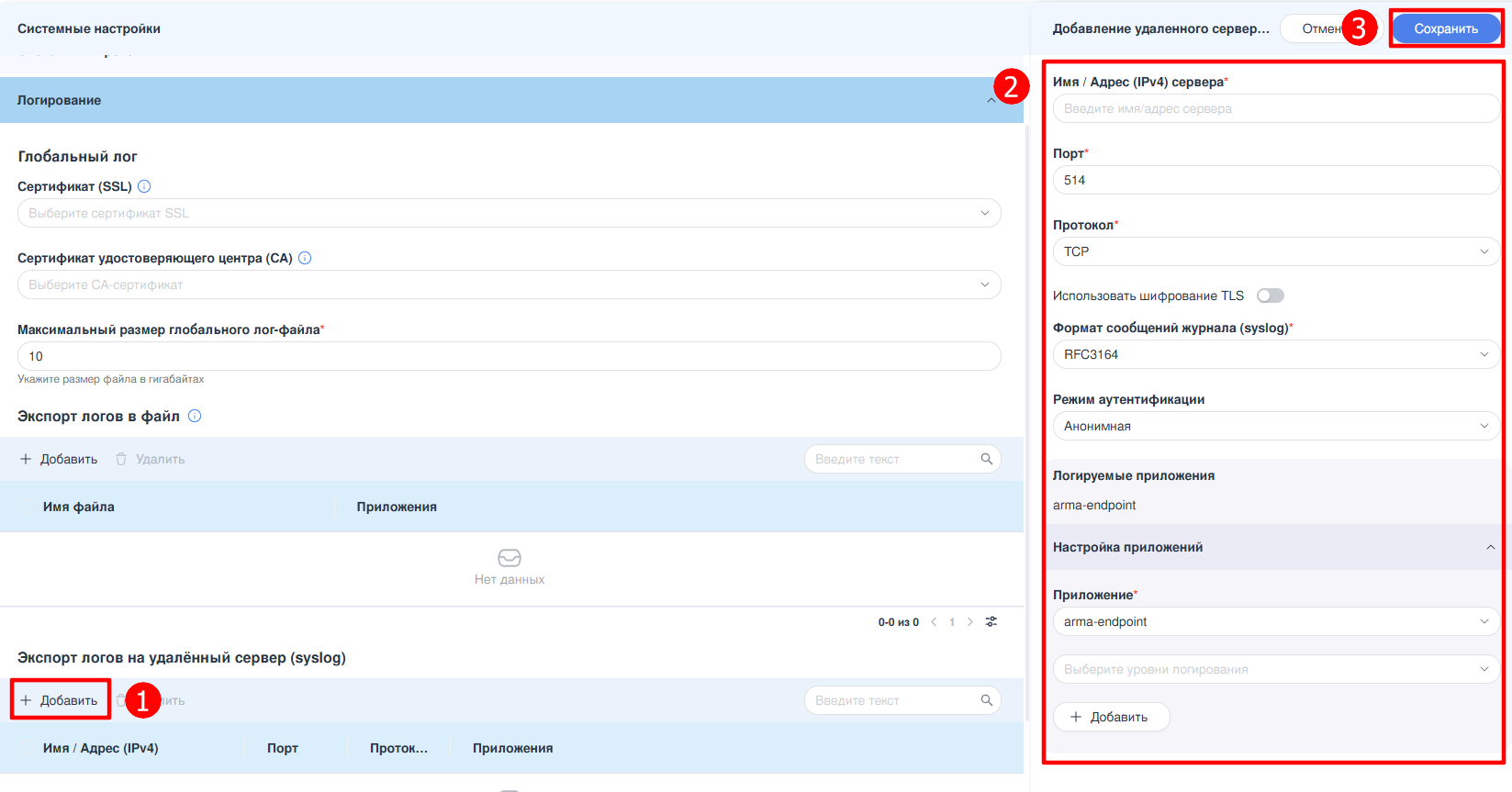Open Режим аутентификации dropdown showing Анонимная
This screenshot has width=1512, height=792.
tap(1276, 426)
